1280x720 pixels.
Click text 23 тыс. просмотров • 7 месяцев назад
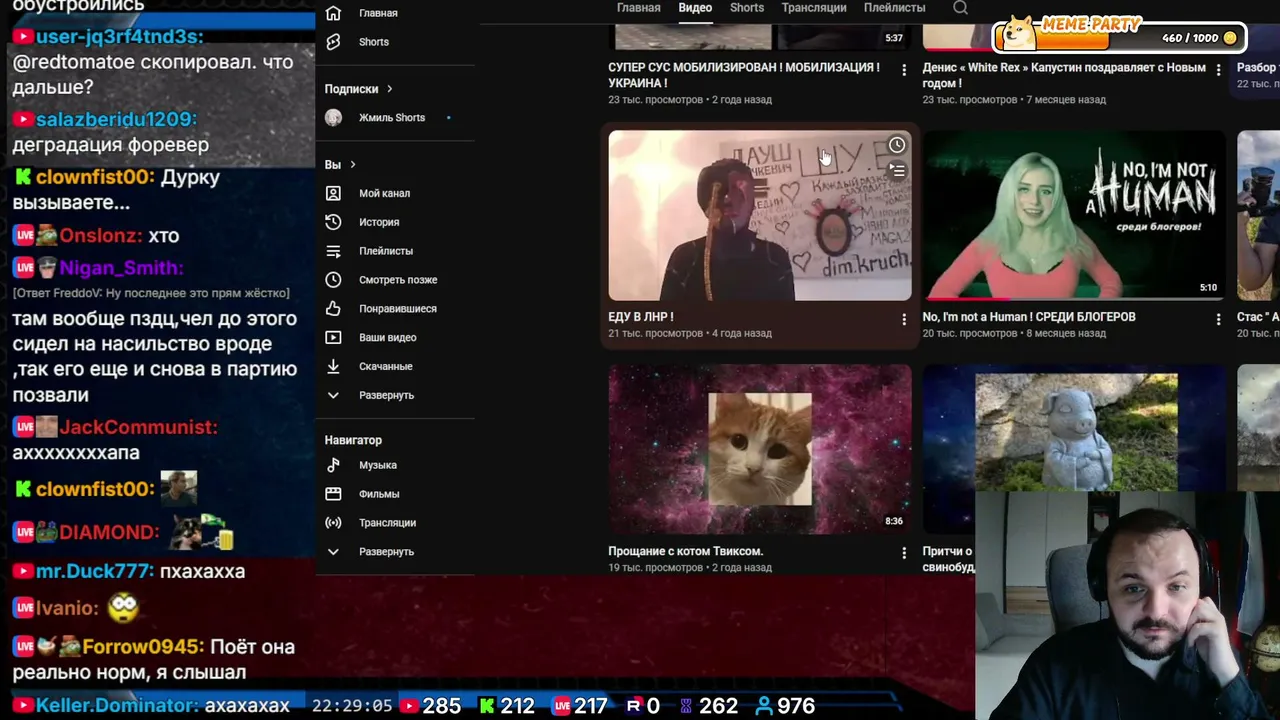tap(1014, 100)
